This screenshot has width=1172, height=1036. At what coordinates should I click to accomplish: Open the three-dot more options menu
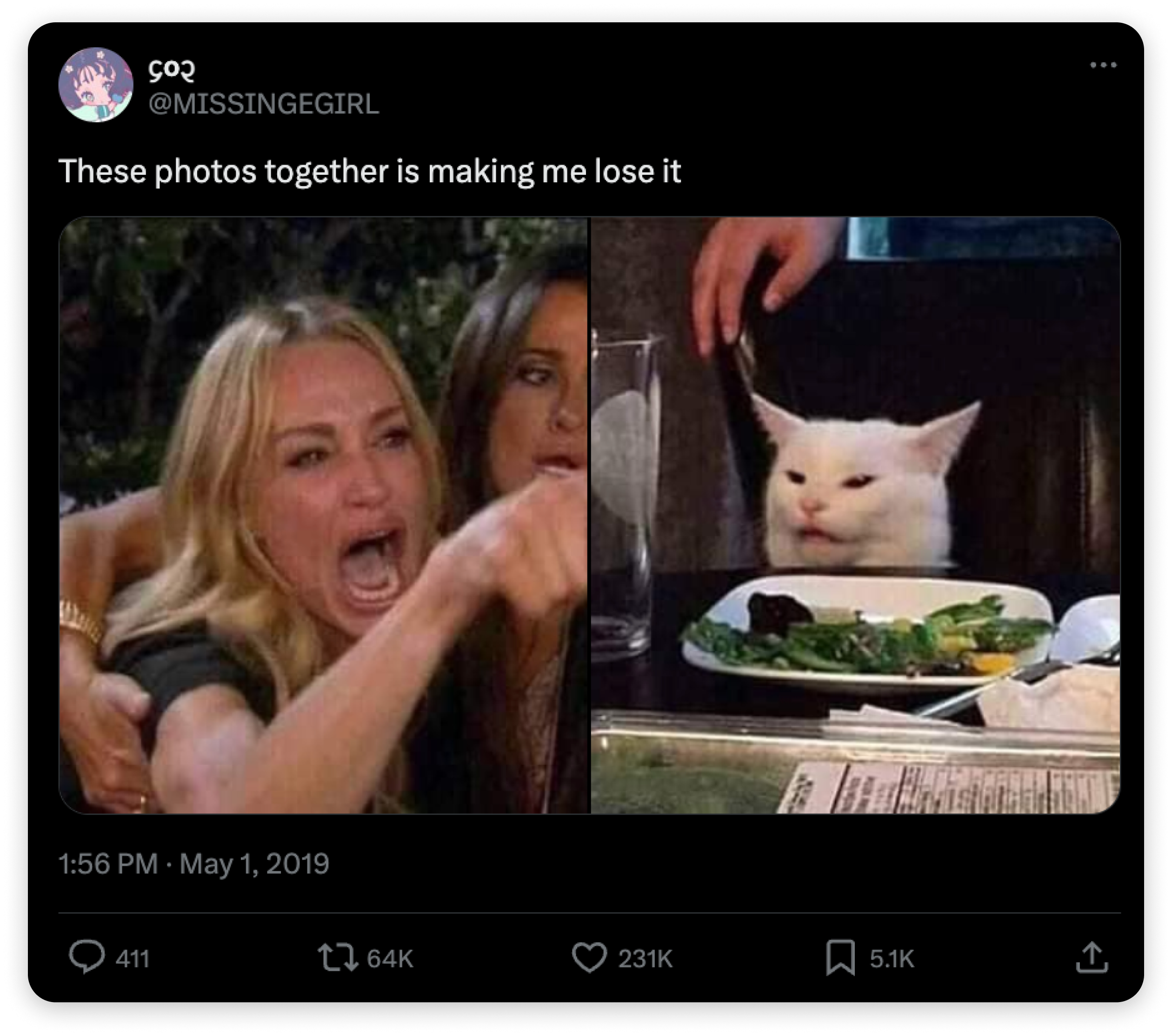(1103, 66)
